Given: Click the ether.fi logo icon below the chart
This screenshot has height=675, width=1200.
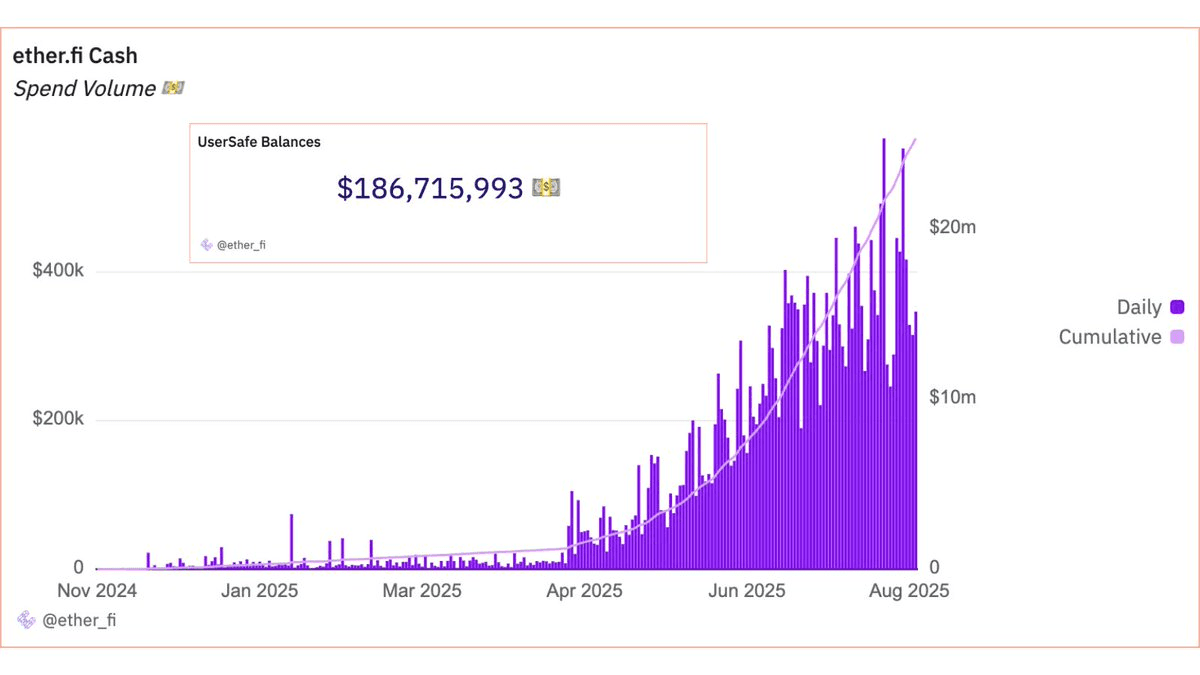Looking at the screenshot, I should [26, 620].
